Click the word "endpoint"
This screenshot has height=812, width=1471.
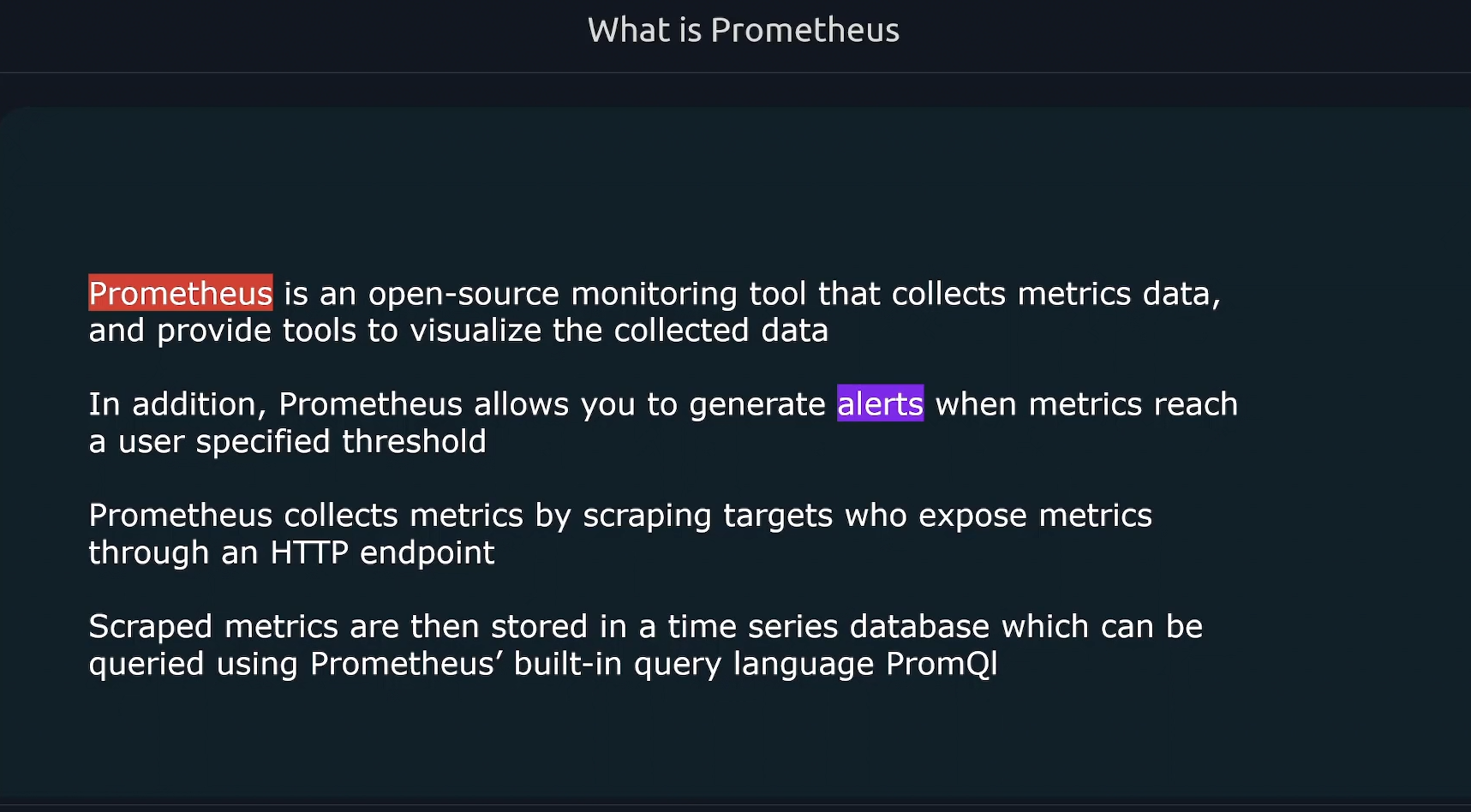(427, 553)
